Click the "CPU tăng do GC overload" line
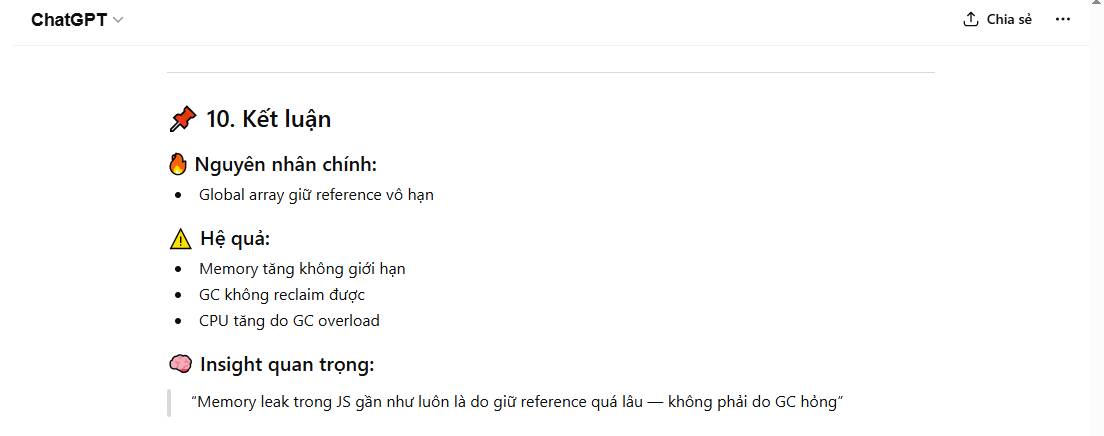 click(289, 321)
